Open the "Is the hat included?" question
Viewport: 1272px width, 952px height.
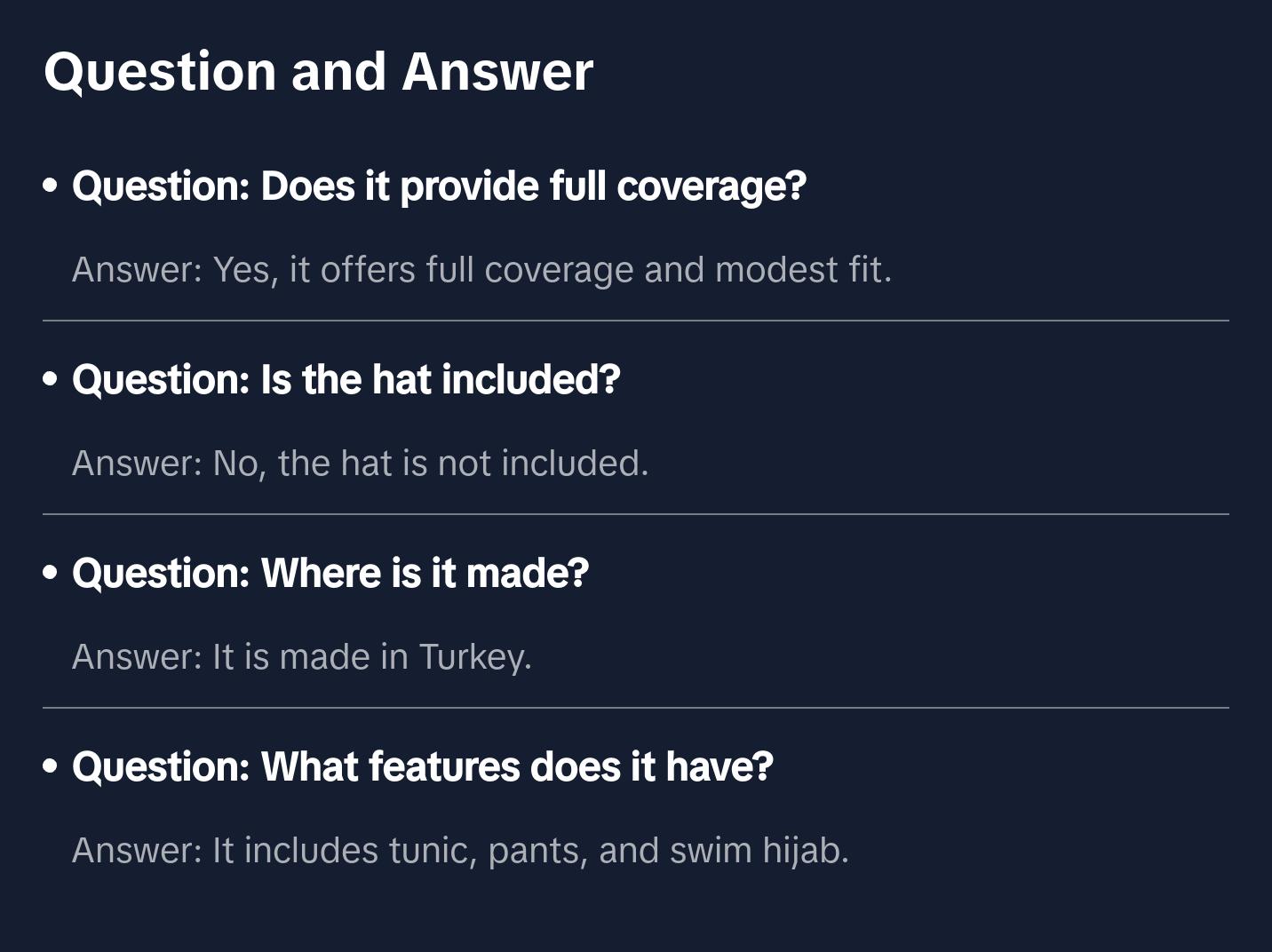(x=346, y=380)
